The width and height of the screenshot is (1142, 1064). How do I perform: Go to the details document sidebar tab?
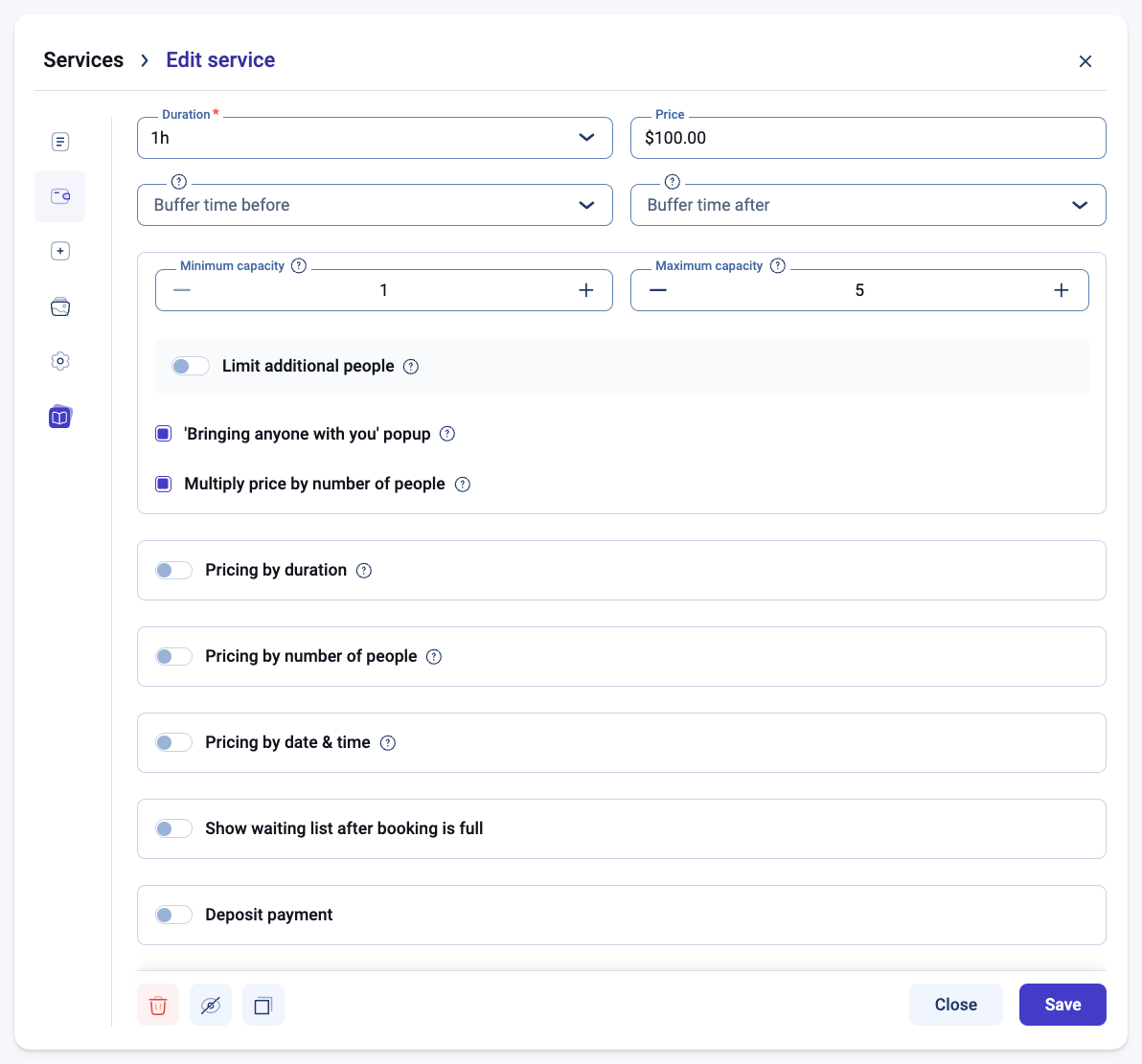[x=60, y=142]
